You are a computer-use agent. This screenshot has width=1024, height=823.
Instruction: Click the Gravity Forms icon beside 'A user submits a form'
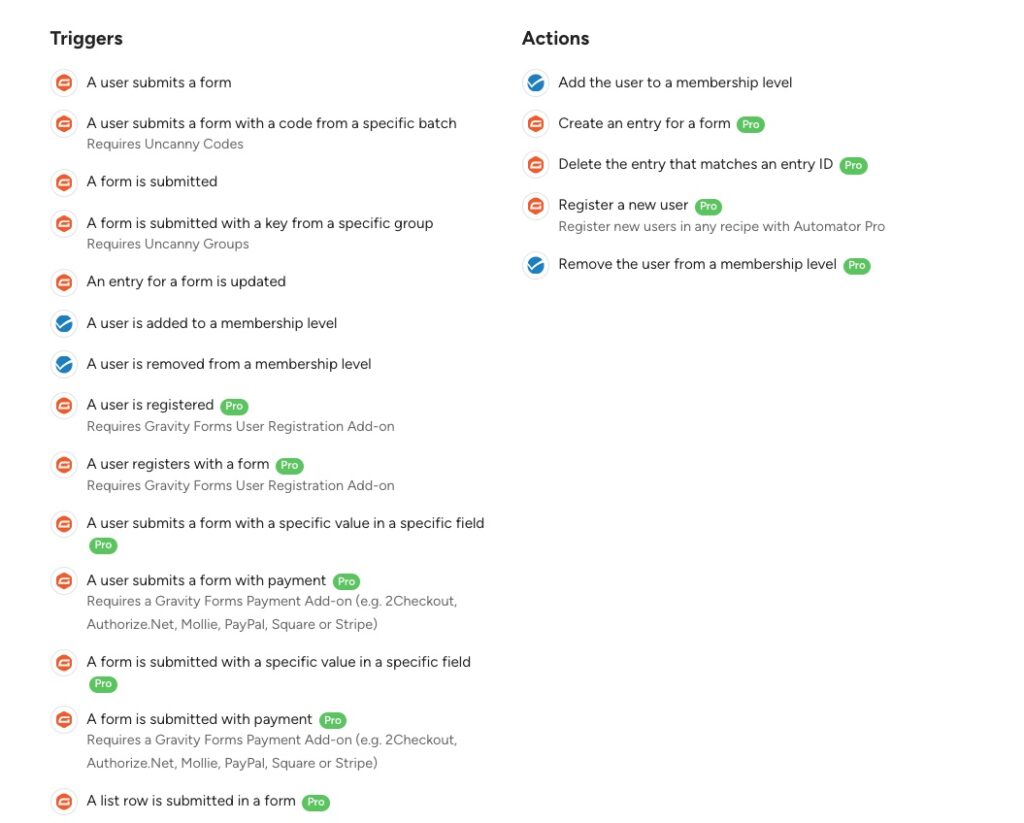[x=64, y=83]
